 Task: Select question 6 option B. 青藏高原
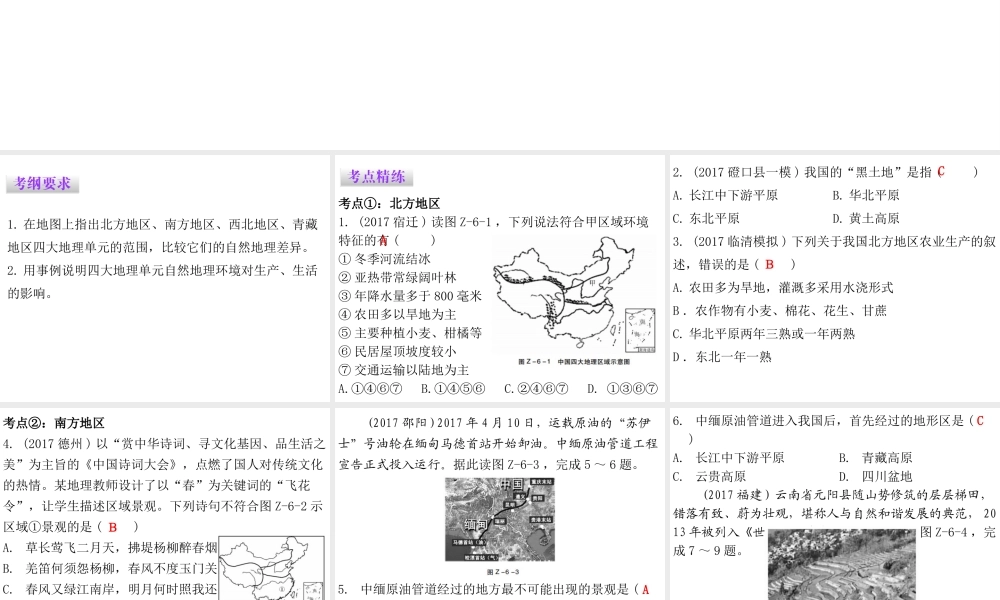[875, 458]
